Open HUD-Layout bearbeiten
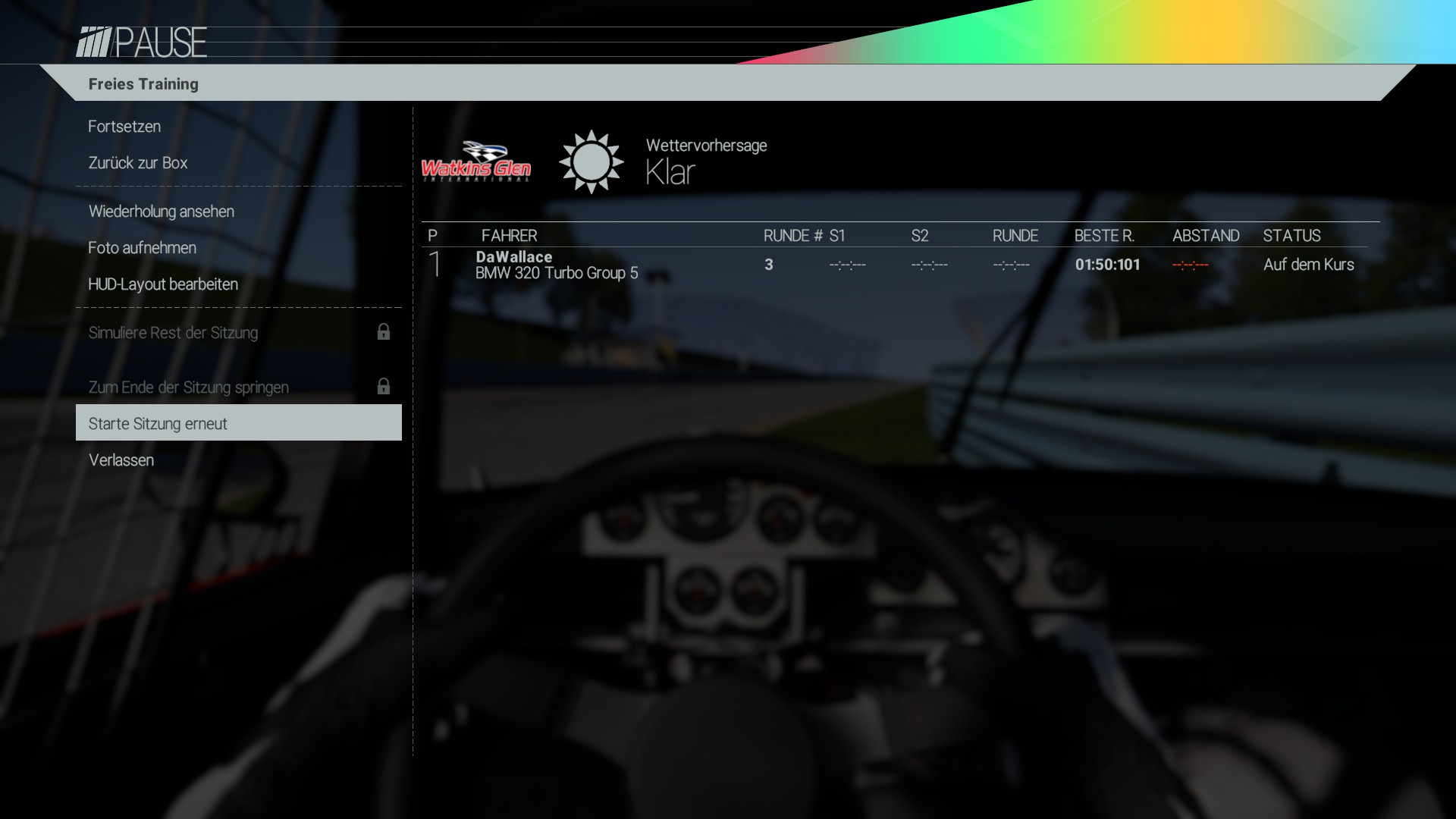This screenshot has width=1456, height=819. click(x=238, y=284)
